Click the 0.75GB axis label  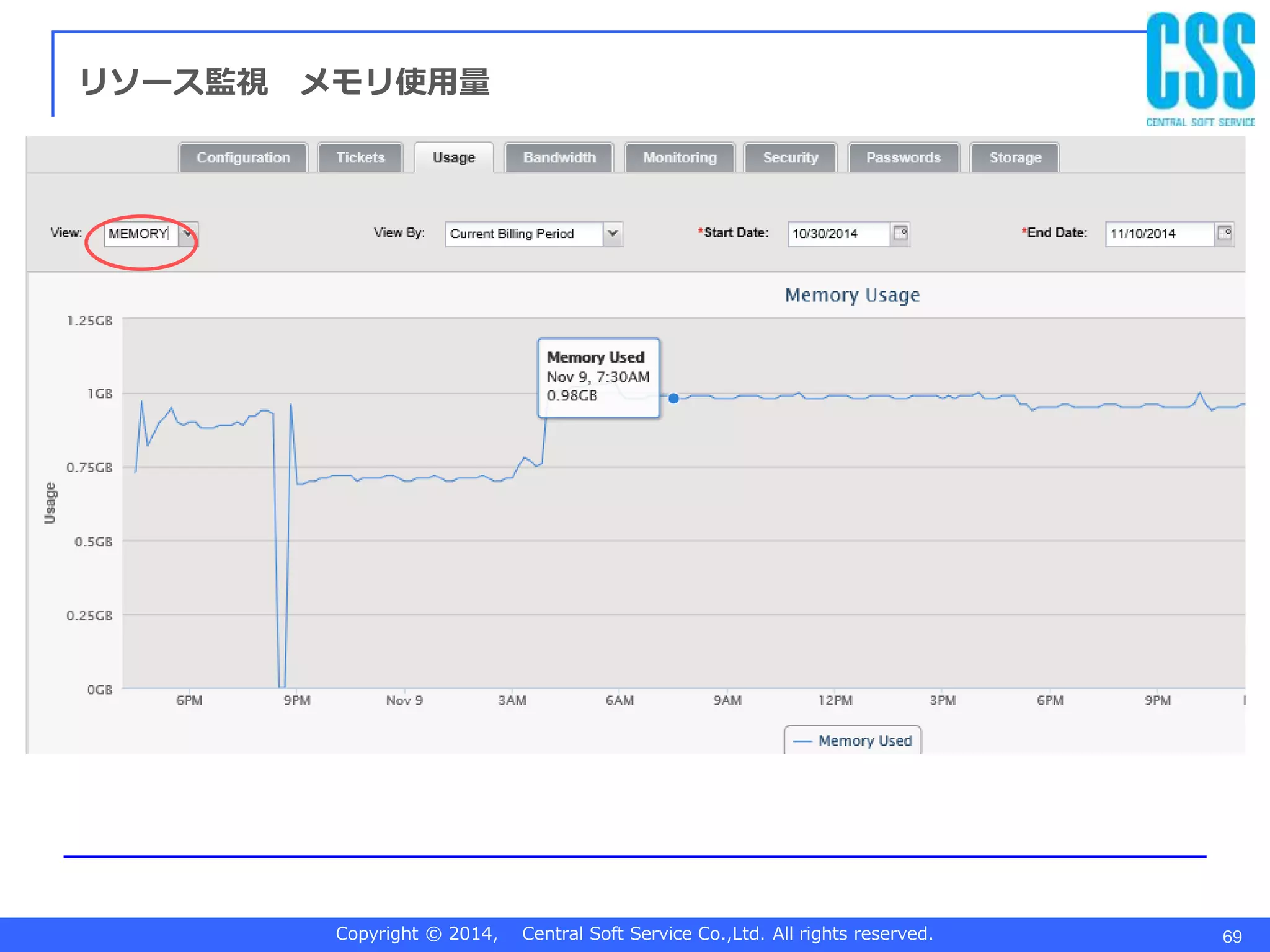pyautogui.click(x=90, y=467)
